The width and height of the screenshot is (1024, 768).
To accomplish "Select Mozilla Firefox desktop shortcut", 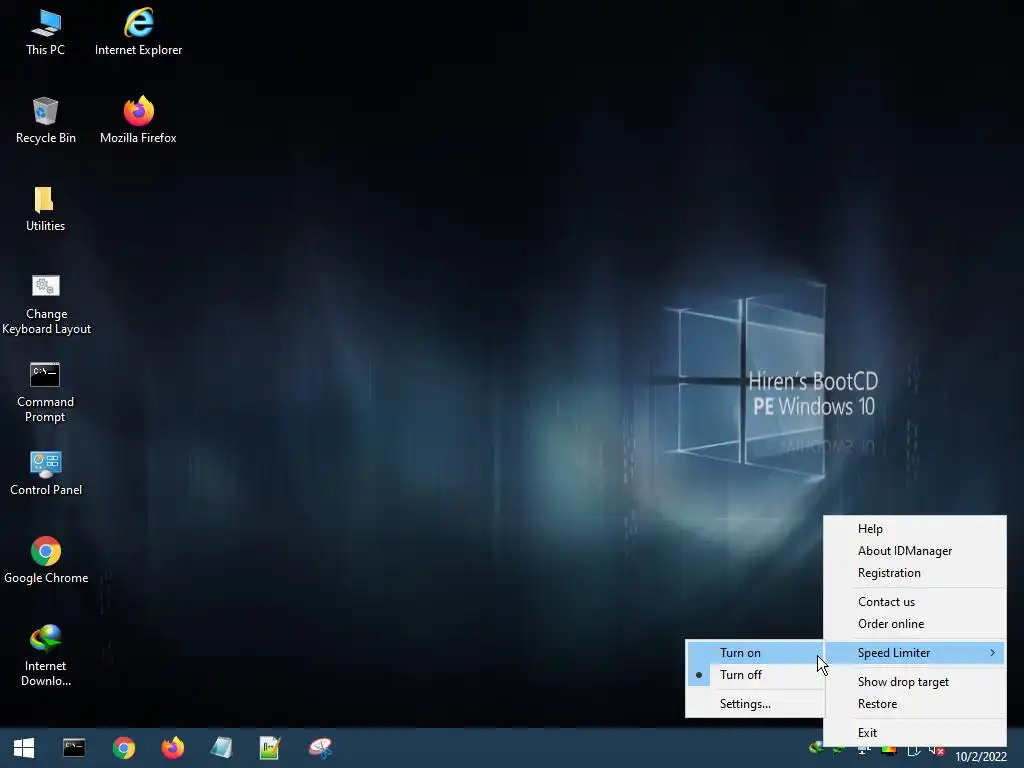I will (138, 120).
